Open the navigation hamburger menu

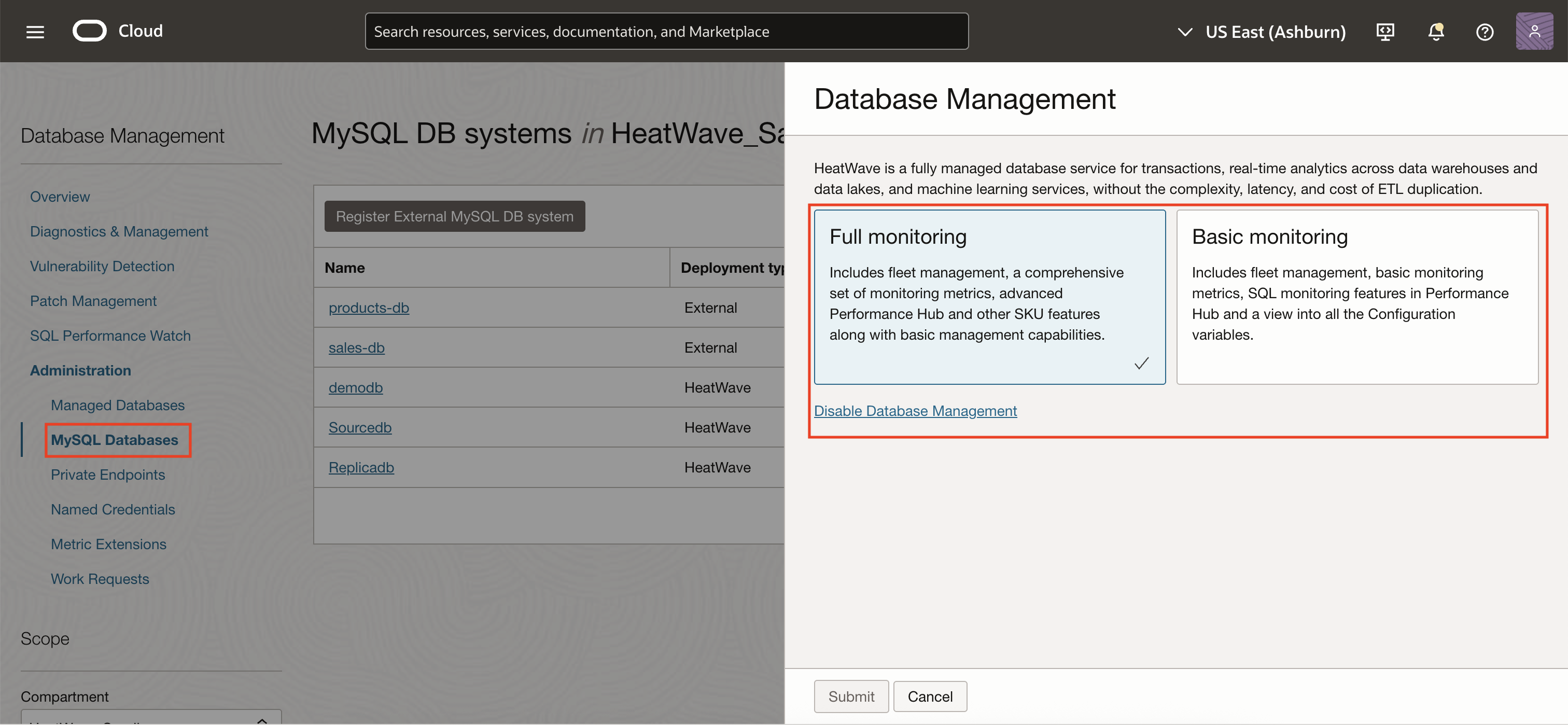(35, 31)
